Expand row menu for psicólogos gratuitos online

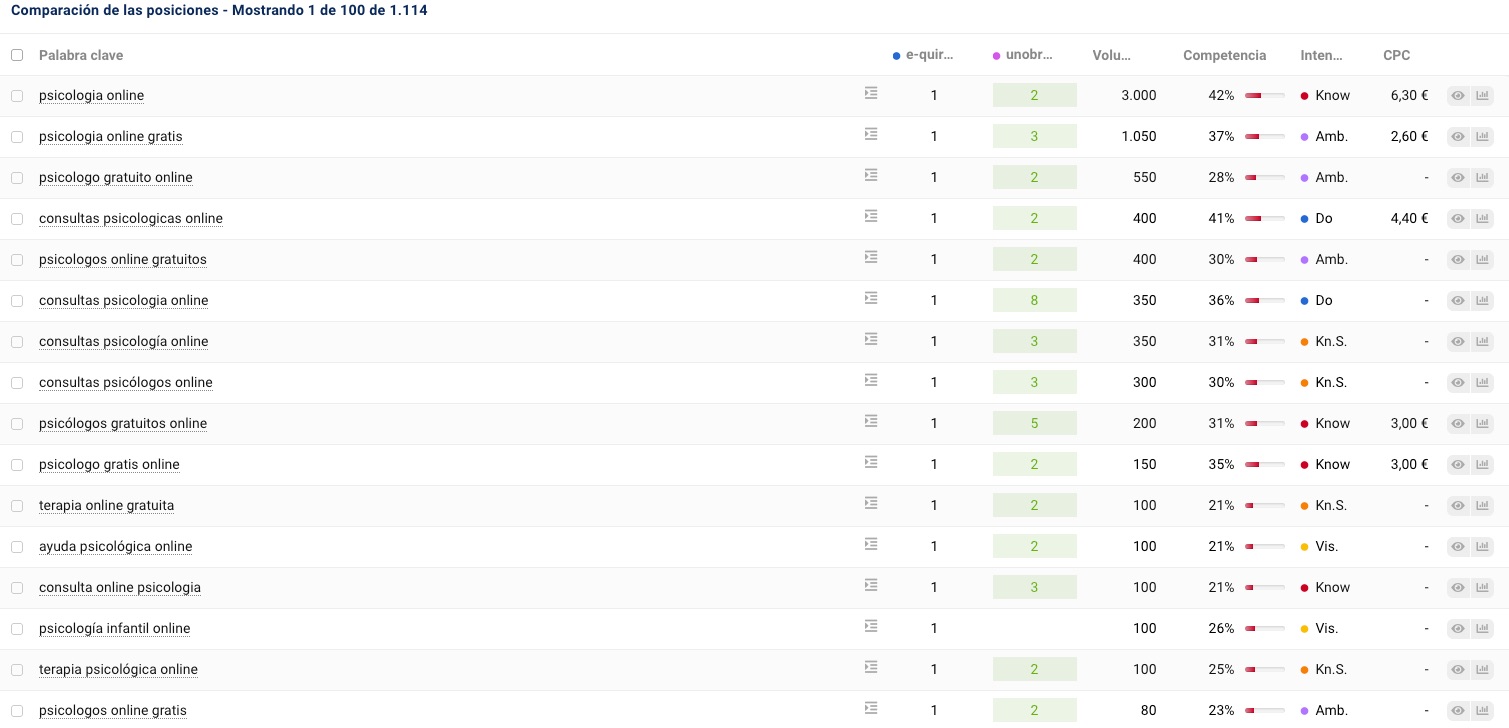point(871,421)
